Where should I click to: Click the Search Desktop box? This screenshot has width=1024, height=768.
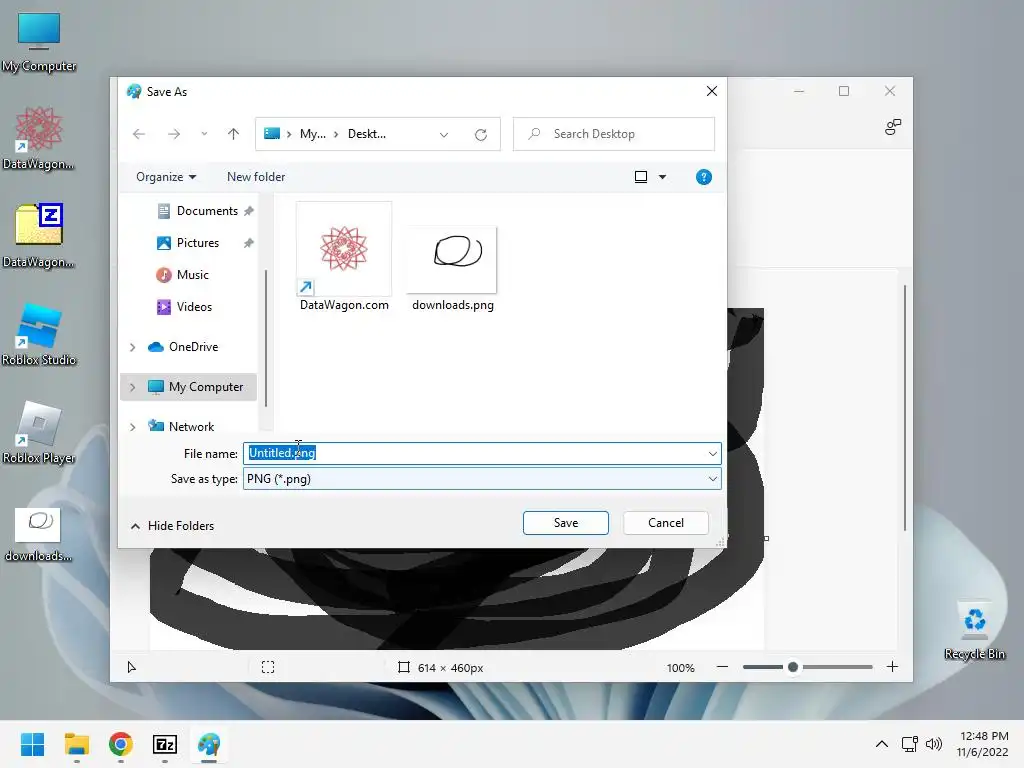614,134
